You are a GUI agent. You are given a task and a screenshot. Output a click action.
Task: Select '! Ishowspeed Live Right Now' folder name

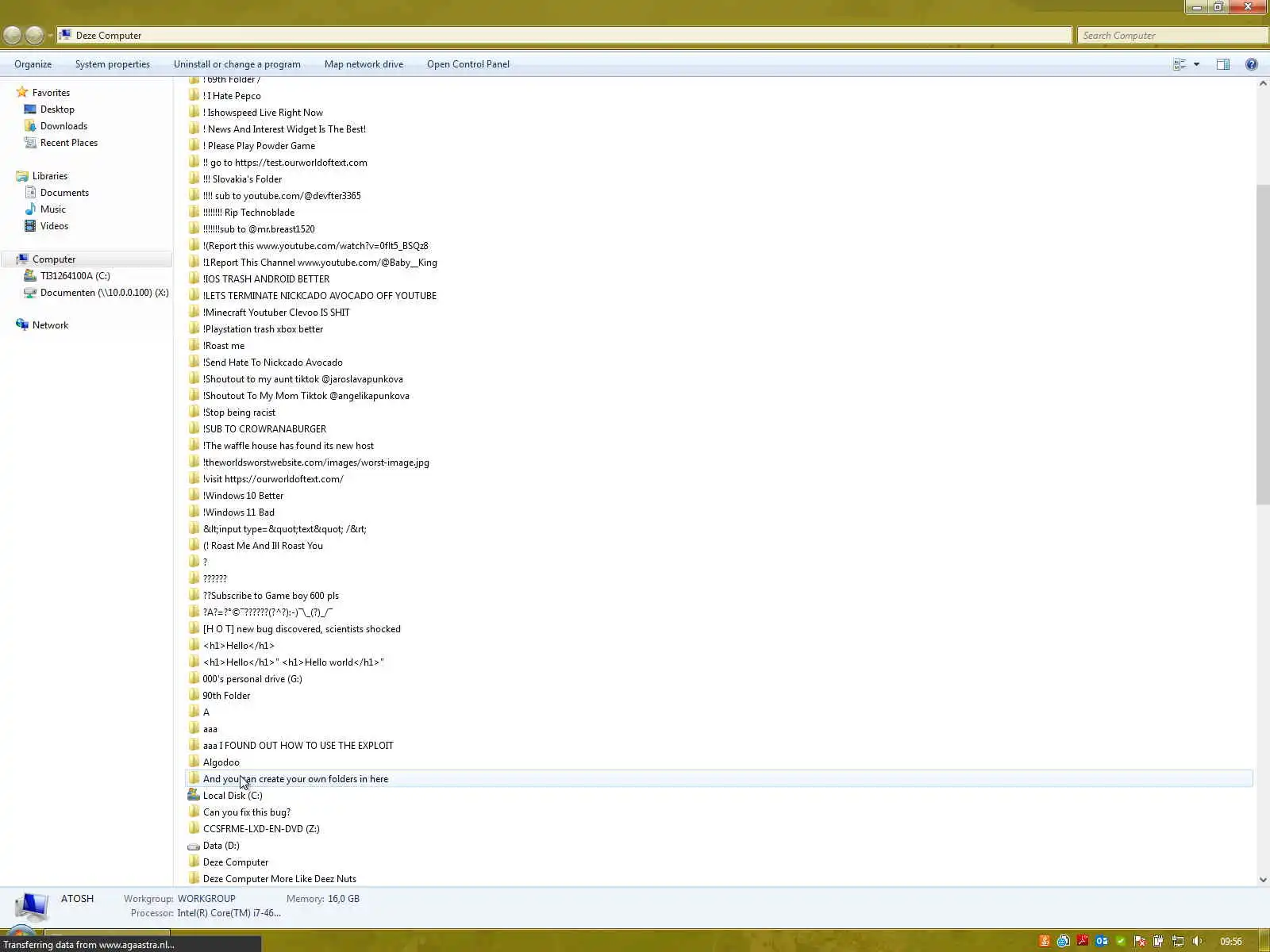pyautogui.click(x=263, y=113)
